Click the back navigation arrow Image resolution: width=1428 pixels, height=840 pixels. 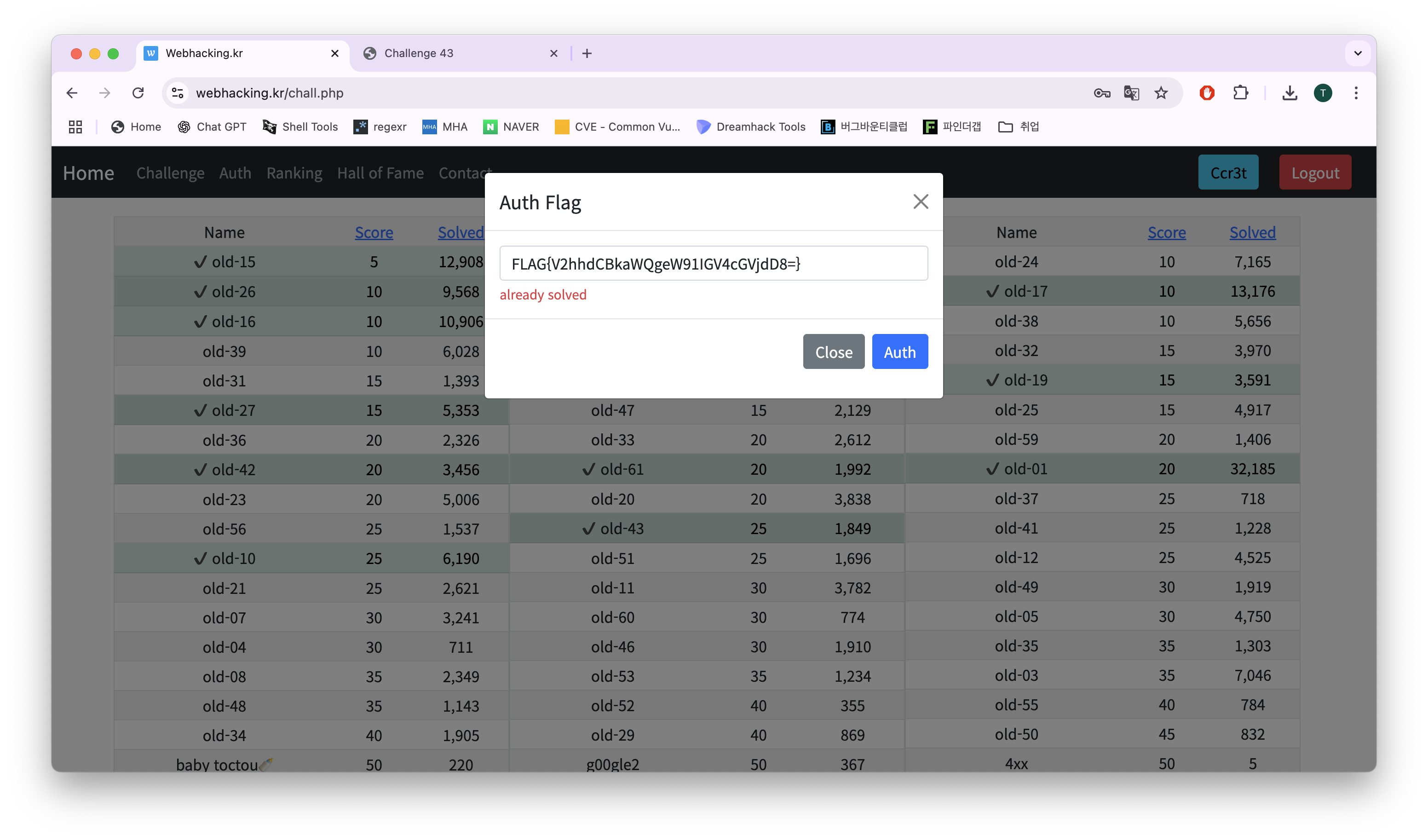[x=72, y=93]
